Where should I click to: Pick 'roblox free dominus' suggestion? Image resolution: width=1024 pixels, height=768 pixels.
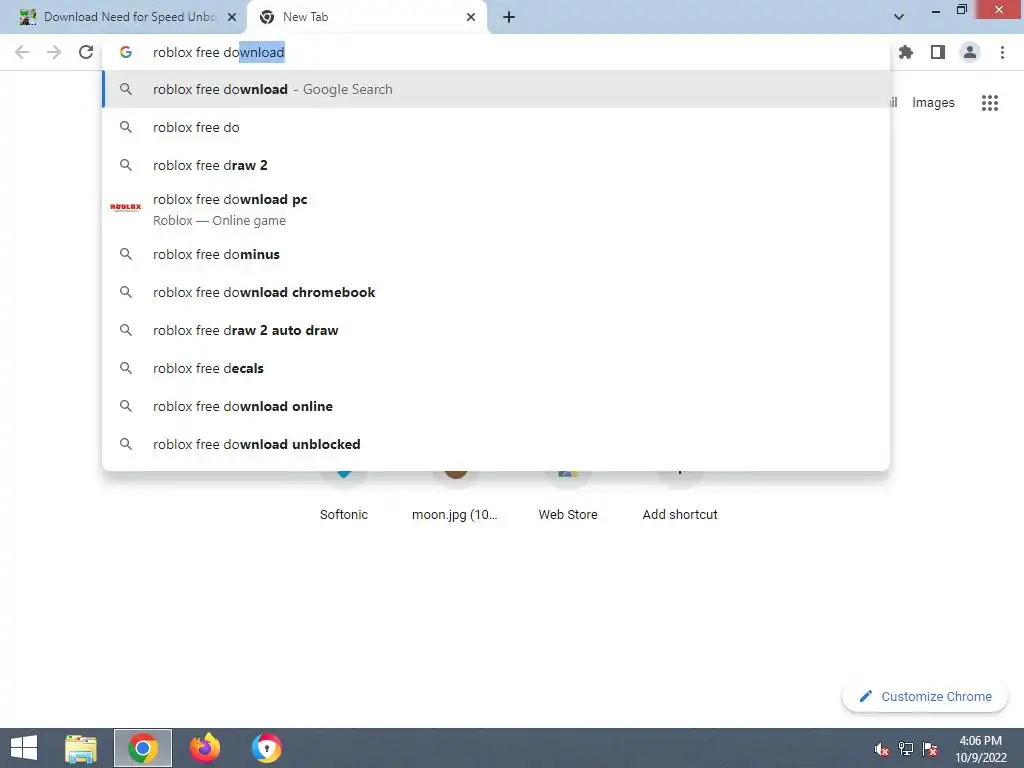click(496, 255)
